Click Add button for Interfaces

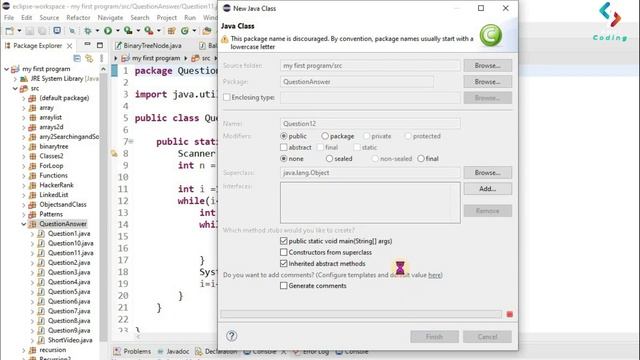[487, 189]
